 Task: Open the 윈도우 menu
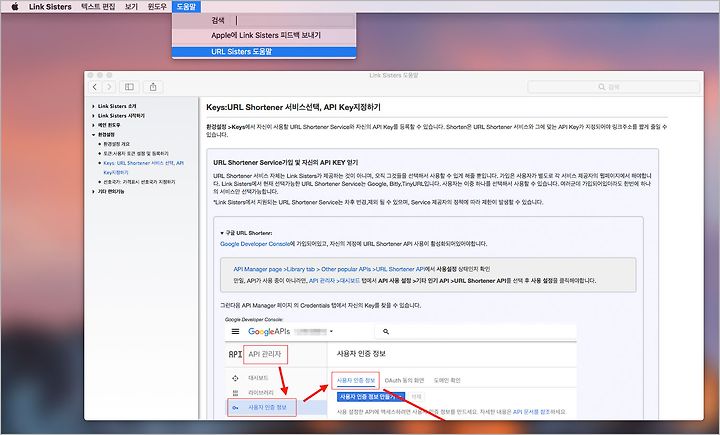pyautogui.click(x=157, y=6)
